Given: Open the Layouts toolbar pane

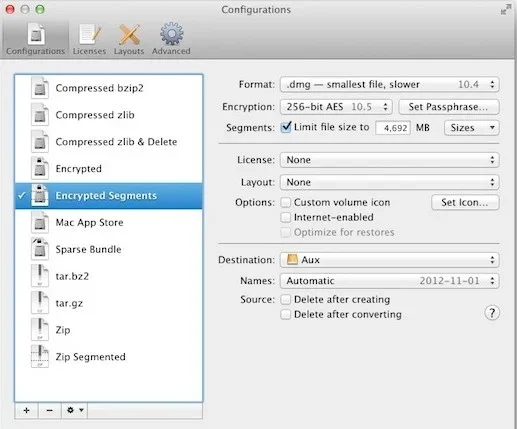Looking at the screenshot, I should tap(129, 39).
